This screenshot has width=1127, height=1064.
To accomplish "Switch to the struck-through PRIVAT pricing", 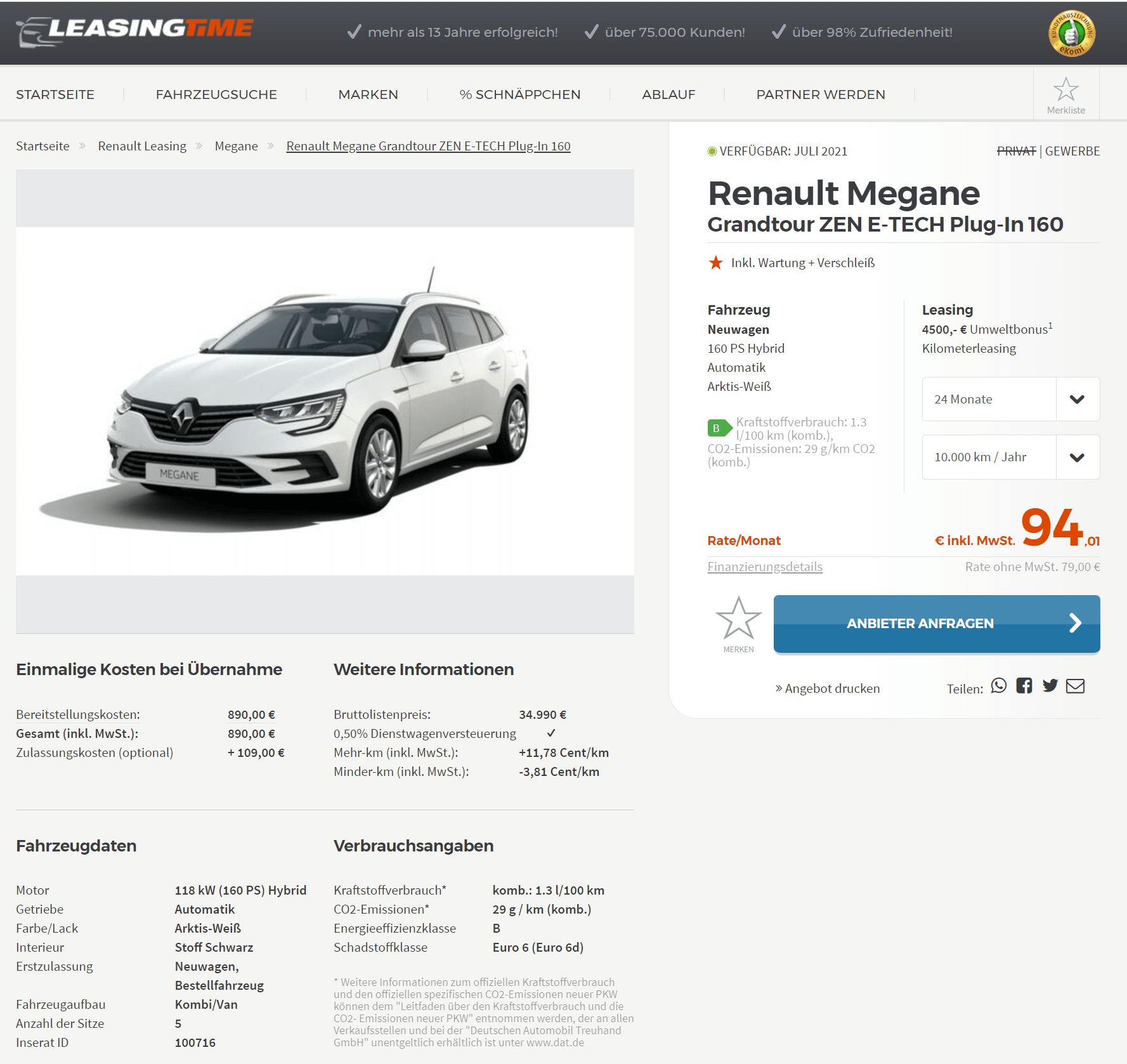I will pos(1017,151).
